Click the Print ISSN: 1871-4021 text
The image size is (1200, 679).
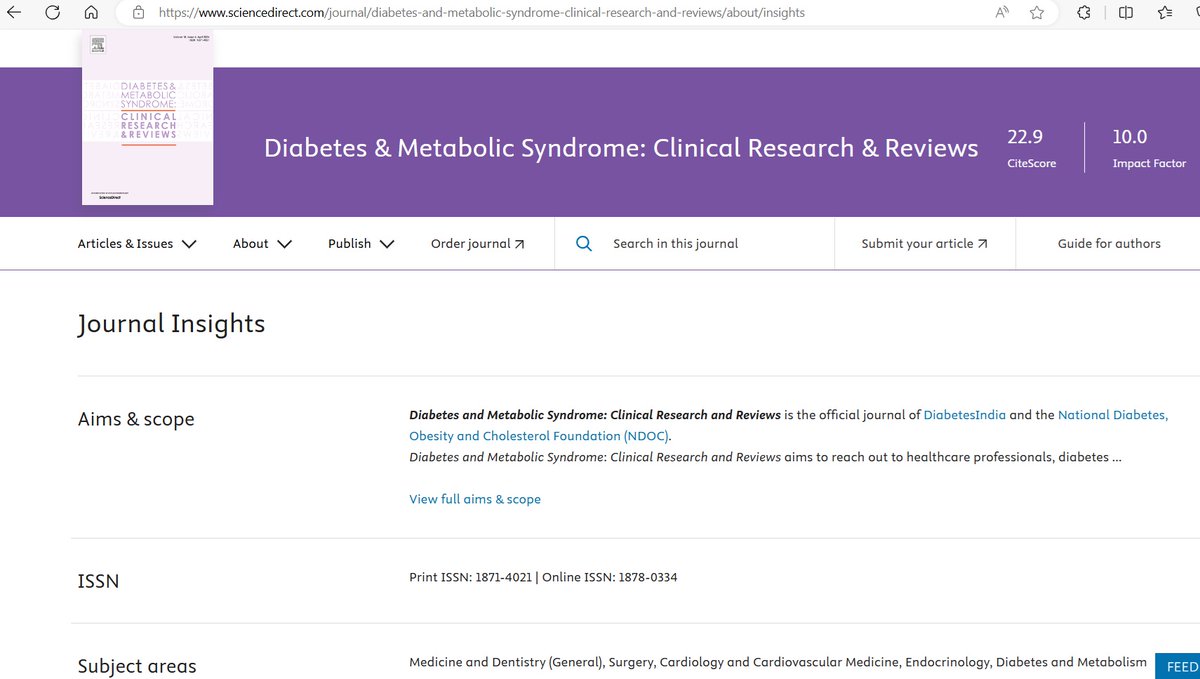473,577
